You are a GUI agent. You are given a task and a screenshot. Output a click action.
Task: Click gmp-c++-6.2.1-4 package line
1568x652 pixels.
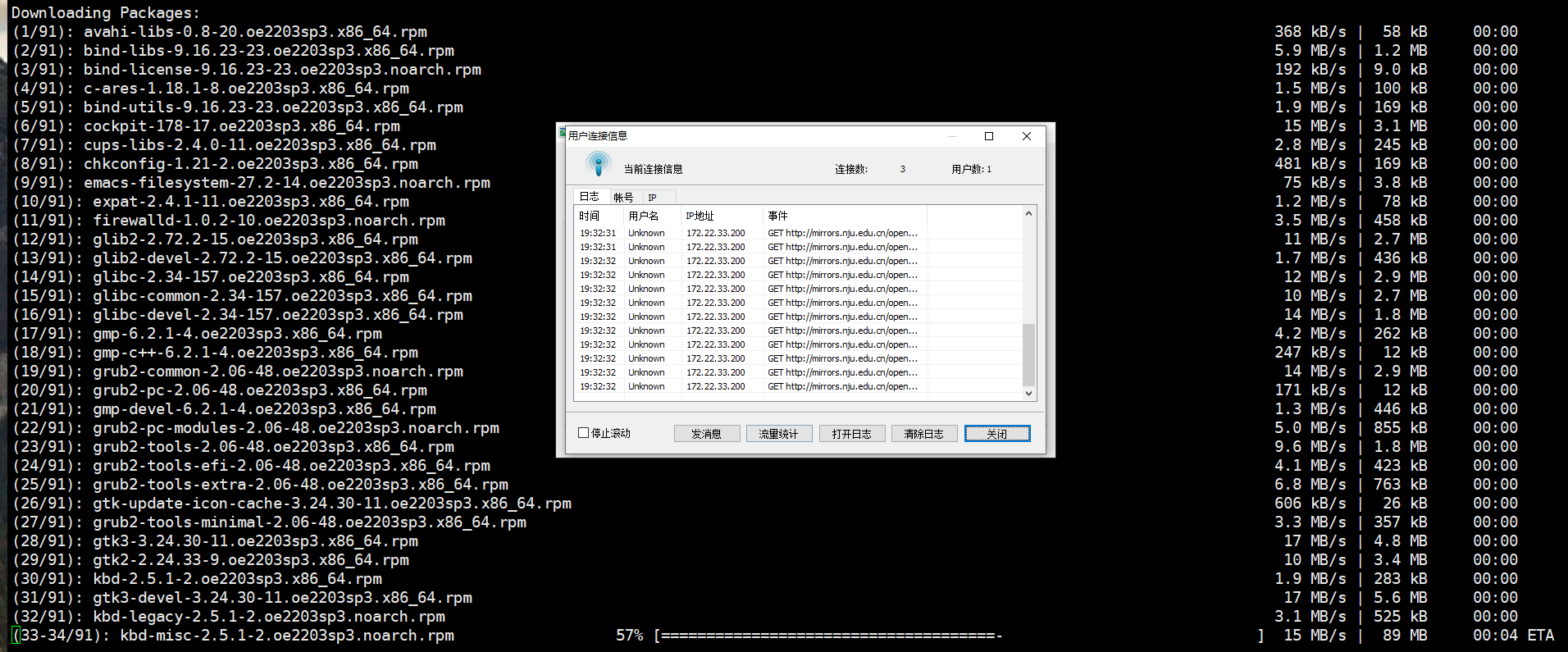[x=215, y=352]
